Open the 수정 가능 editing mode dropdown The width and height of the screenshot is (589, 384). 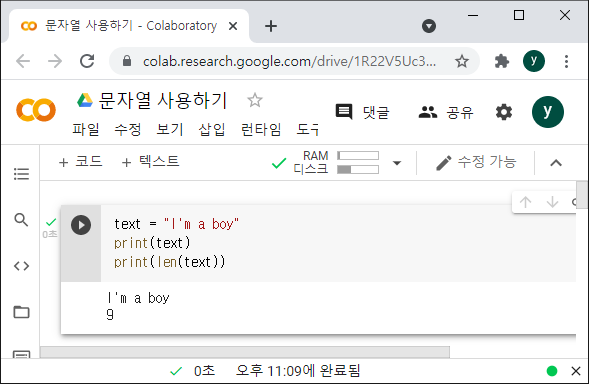(476, 162)
